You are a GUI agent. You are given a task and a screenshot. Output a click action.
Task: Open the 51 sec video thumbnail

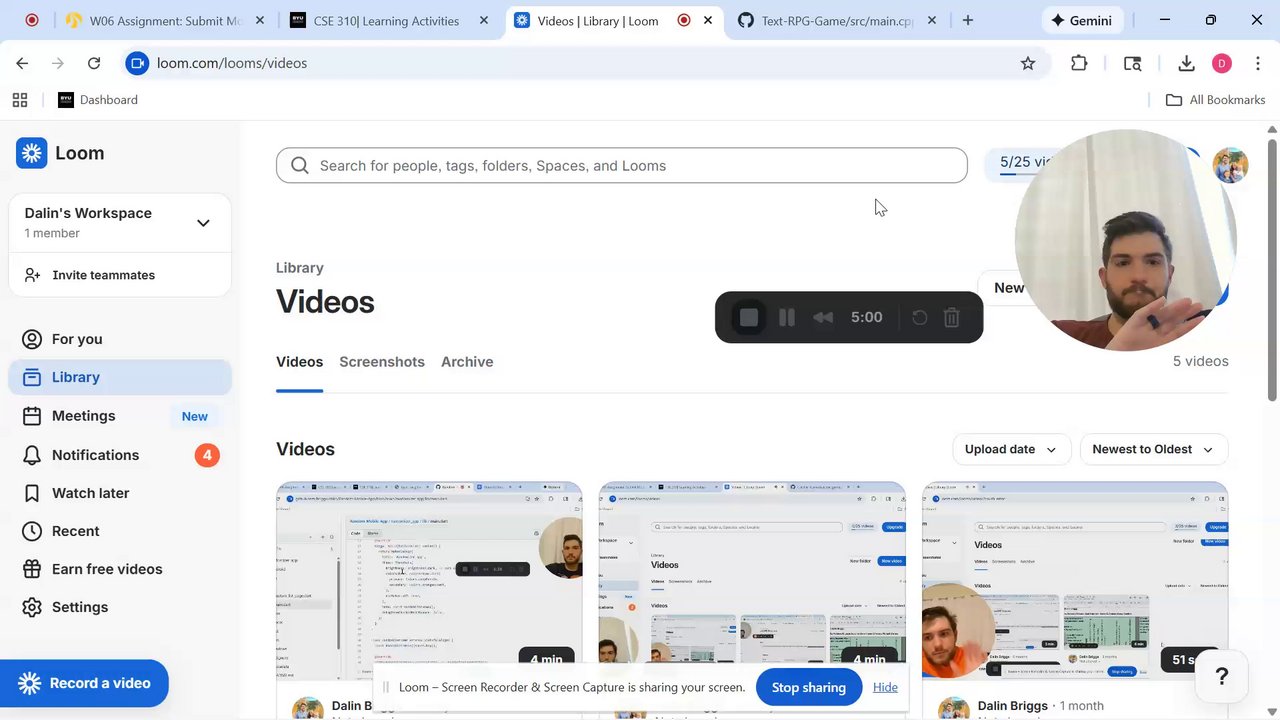coord(1075,581)
